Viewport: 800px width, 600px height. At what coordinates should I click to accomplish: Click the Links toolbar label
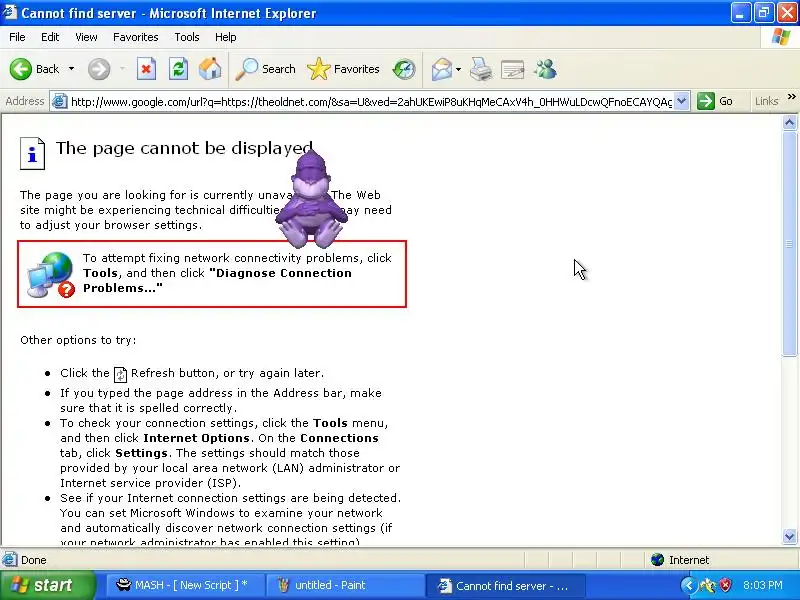click(x=766, y=101)
